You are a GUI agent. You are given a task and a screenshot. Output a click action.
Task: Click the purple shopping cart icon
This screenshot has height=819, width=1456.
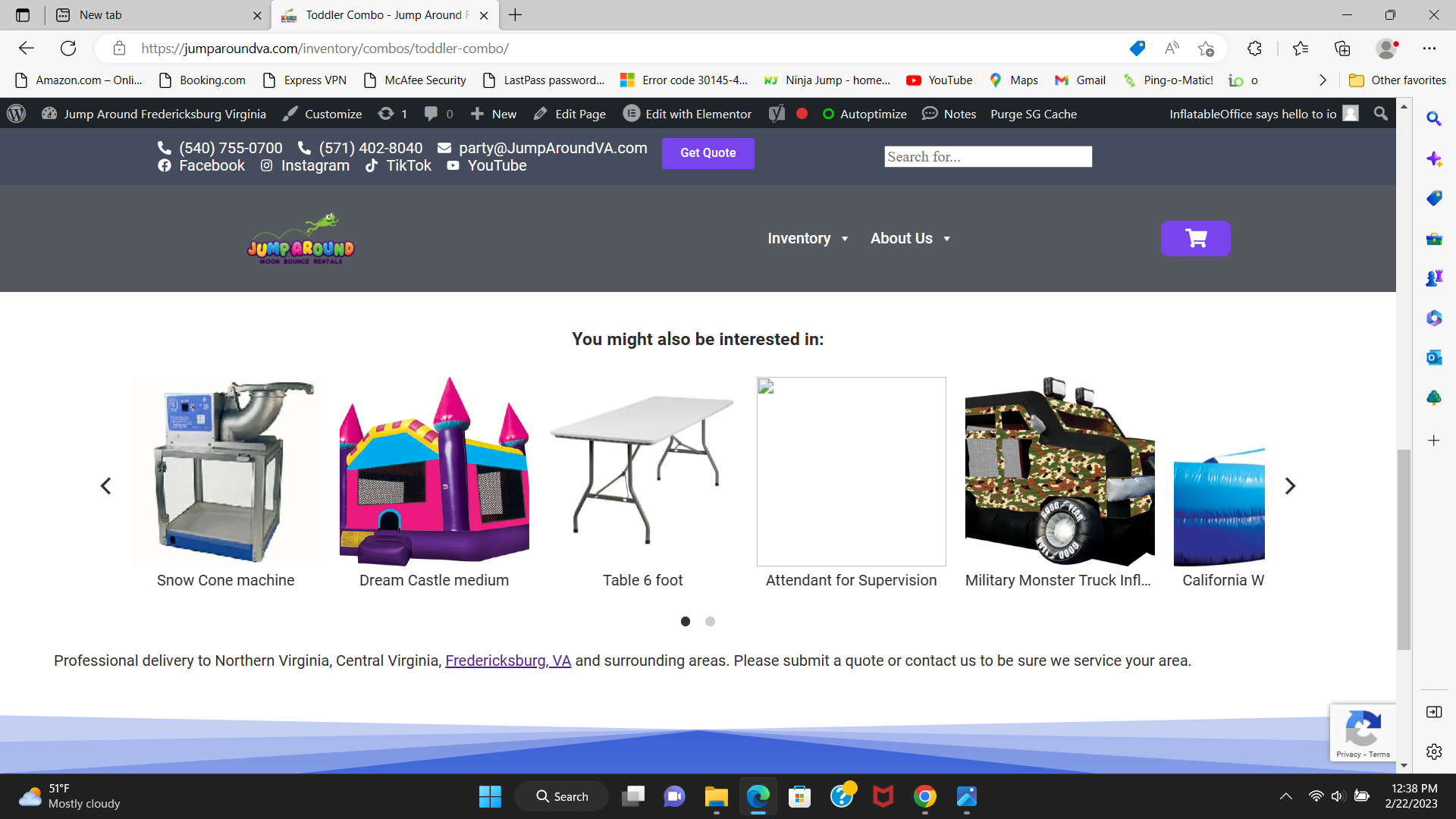point(1195,238)
